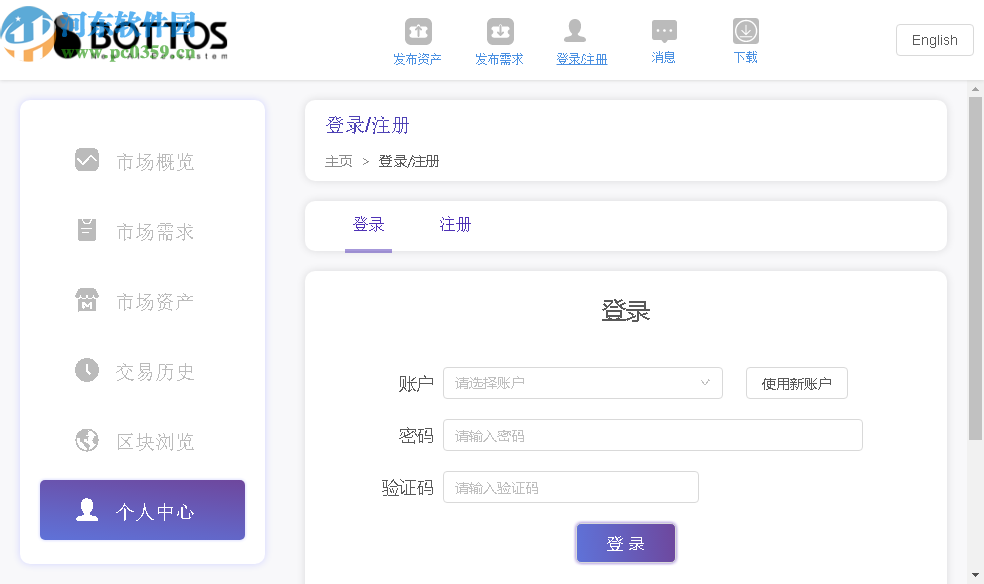Click the 使用新账户 button
The height and width of the screenshot is (584, 984).
click(796, 383)
